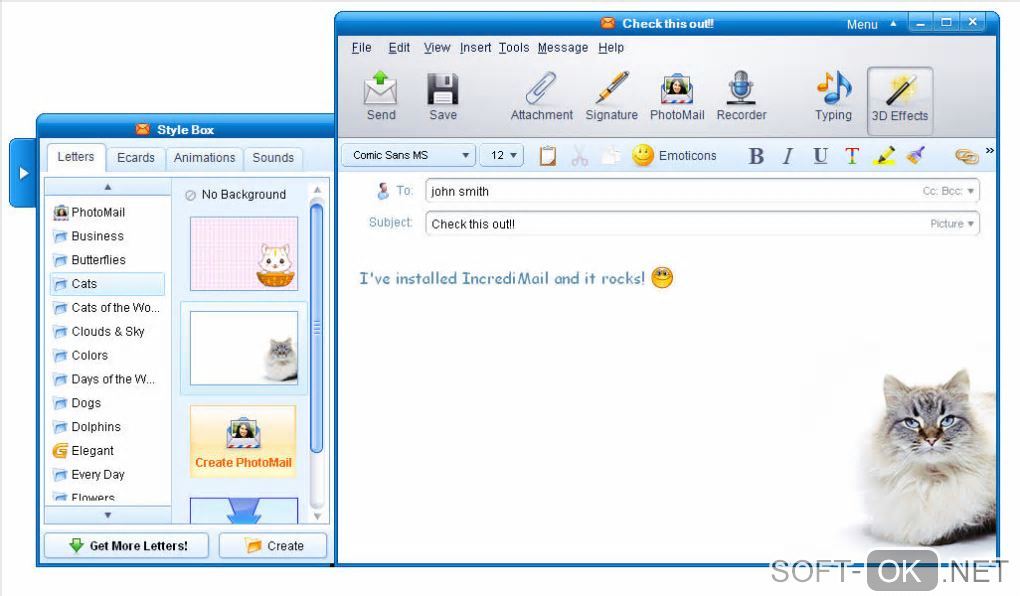Click the To: contact icon
Viewport: 1020px width, 596px height.
[x=383, y=191]
